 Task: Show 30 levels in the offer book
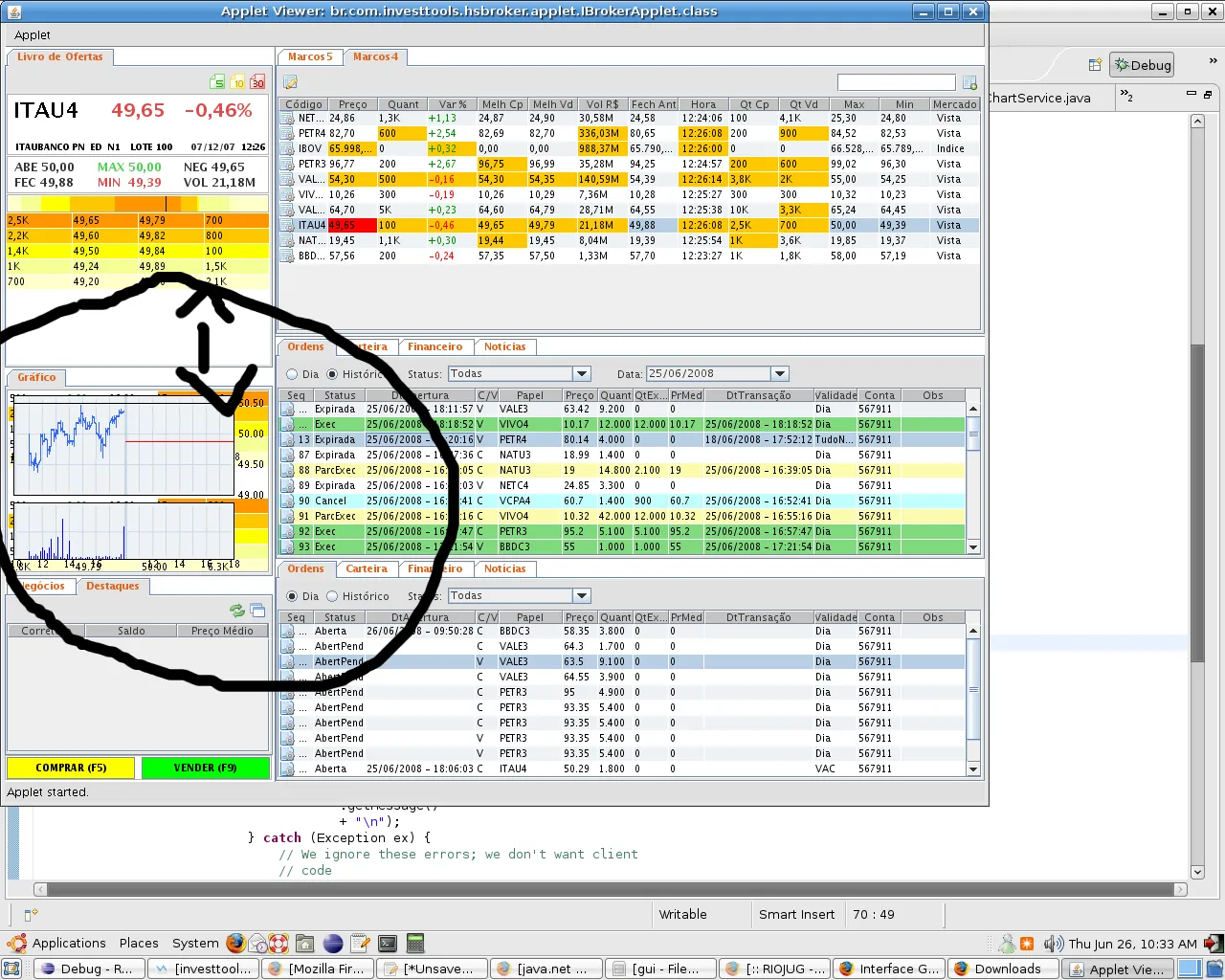pyautogui.click(x=257, y=82)
